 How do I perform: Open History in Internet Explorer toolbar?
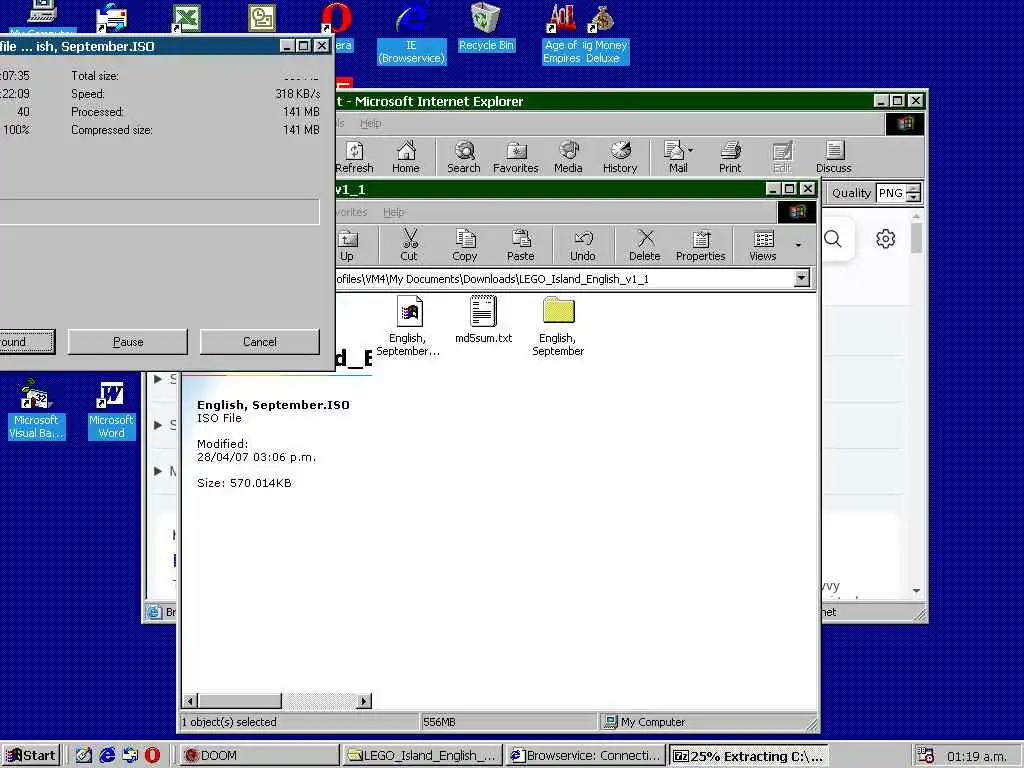[620, 157]
